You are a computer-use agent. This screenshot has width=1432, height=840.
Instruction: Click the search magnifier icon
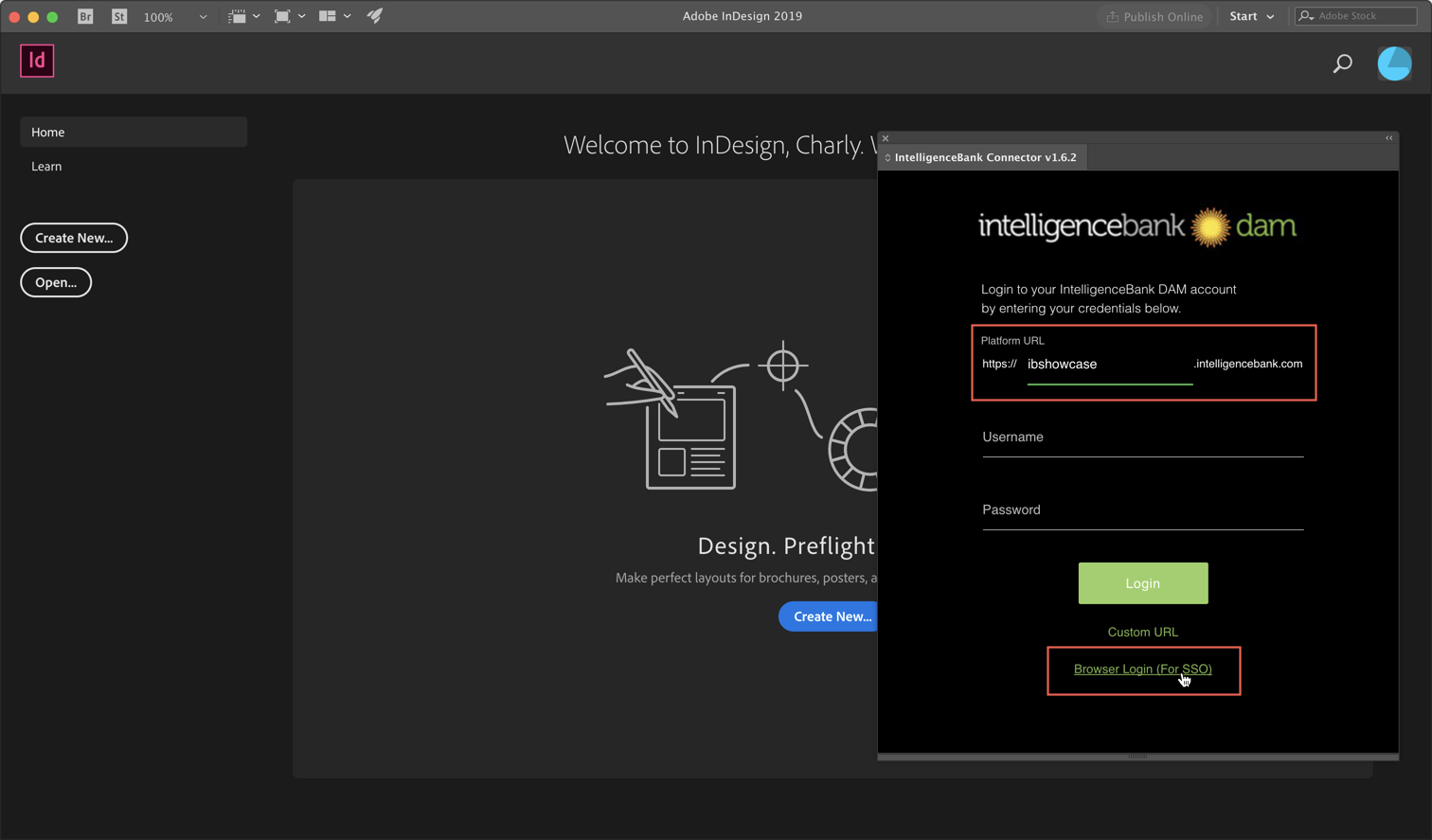click(1343, 63)
